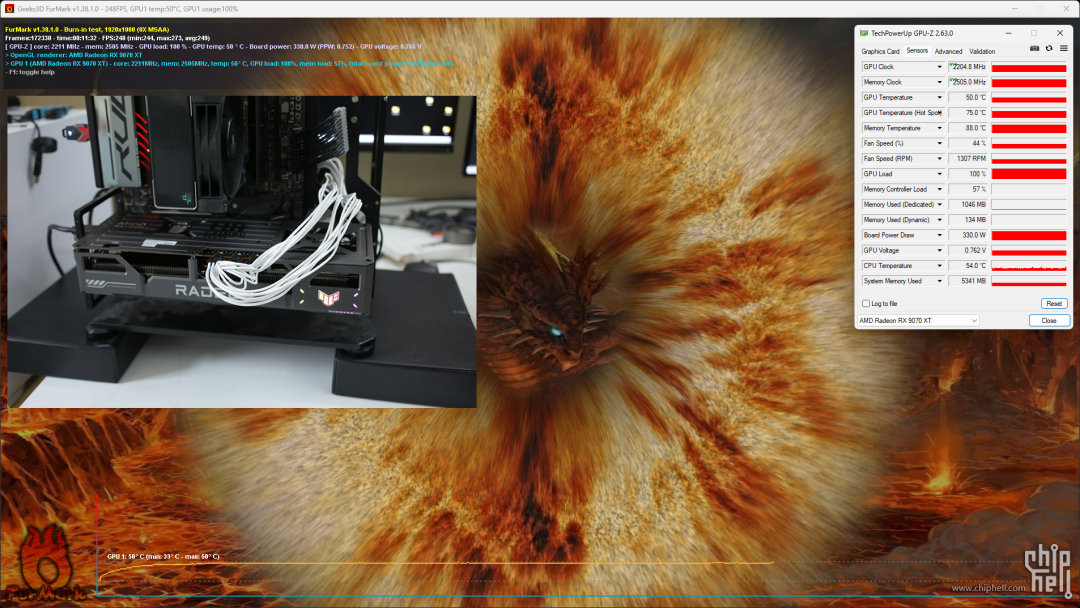Click the GPU 1 temperature graph label
Viewport: 1080px width, 608px height.
[163, 556]
